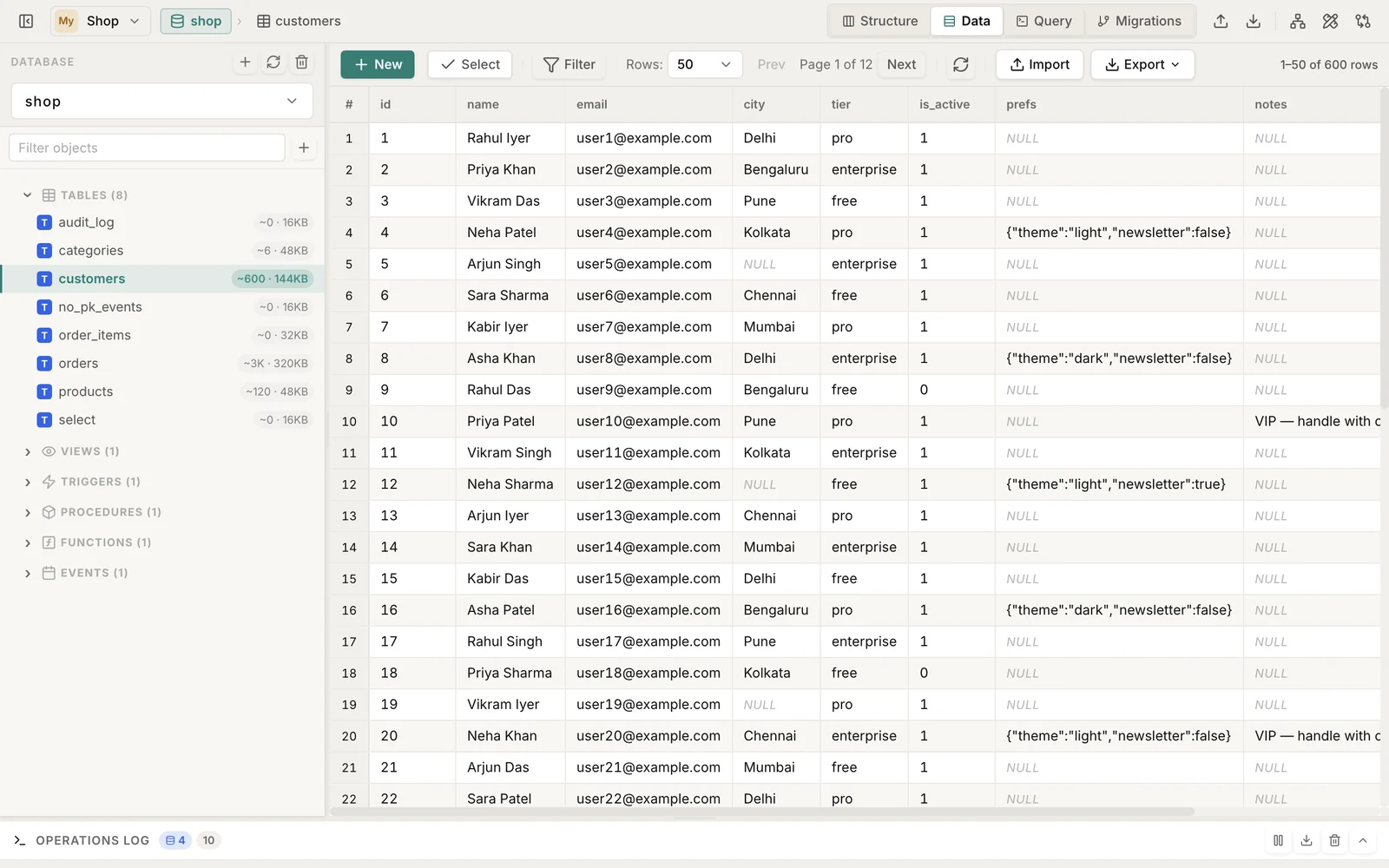Open the schema compare arrows icon
The width and height of the screenshot is (1389, 868).
point(1363,21)
